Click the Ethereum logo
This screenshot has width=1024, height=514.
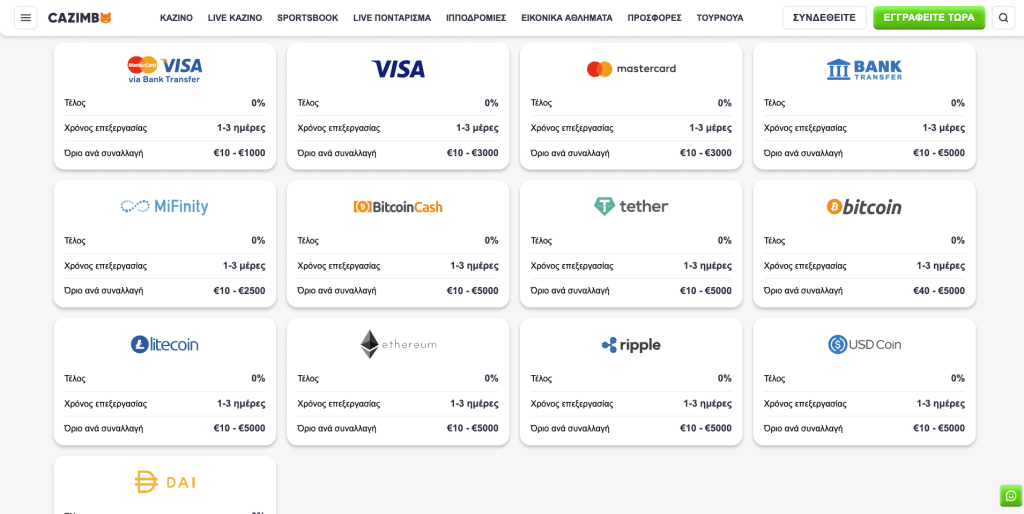(x=398, y=344)
